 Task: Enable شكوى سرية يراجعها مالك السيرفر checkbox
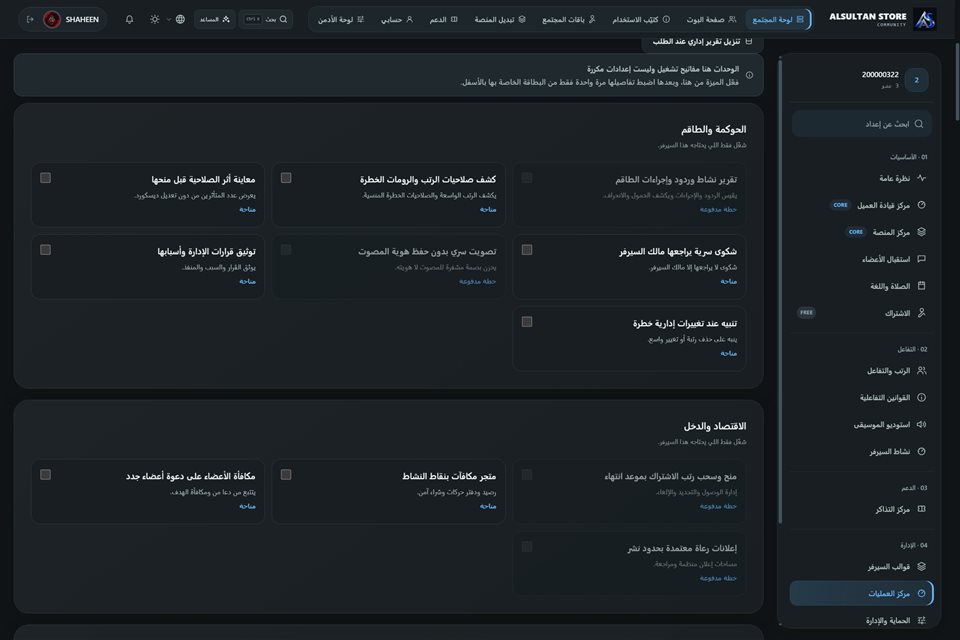[527, 249]
